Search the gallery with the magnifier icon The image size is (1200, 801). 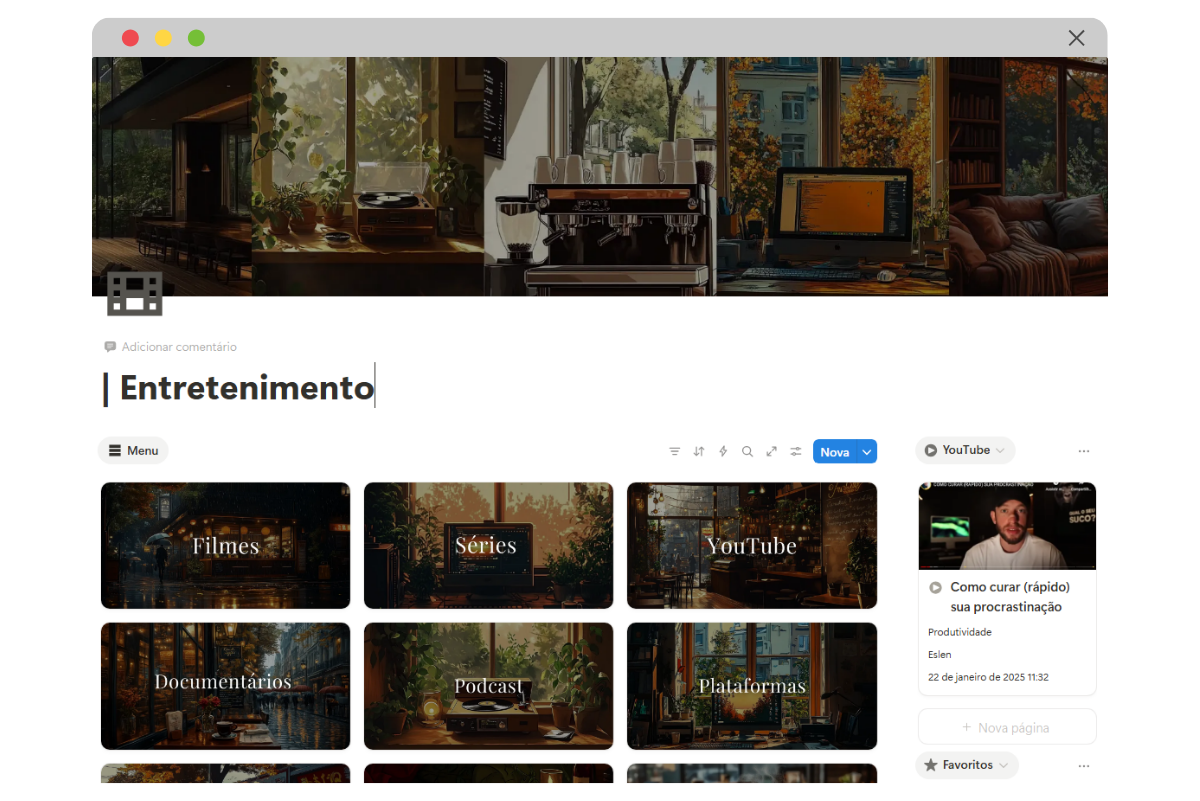click(747, 452)
